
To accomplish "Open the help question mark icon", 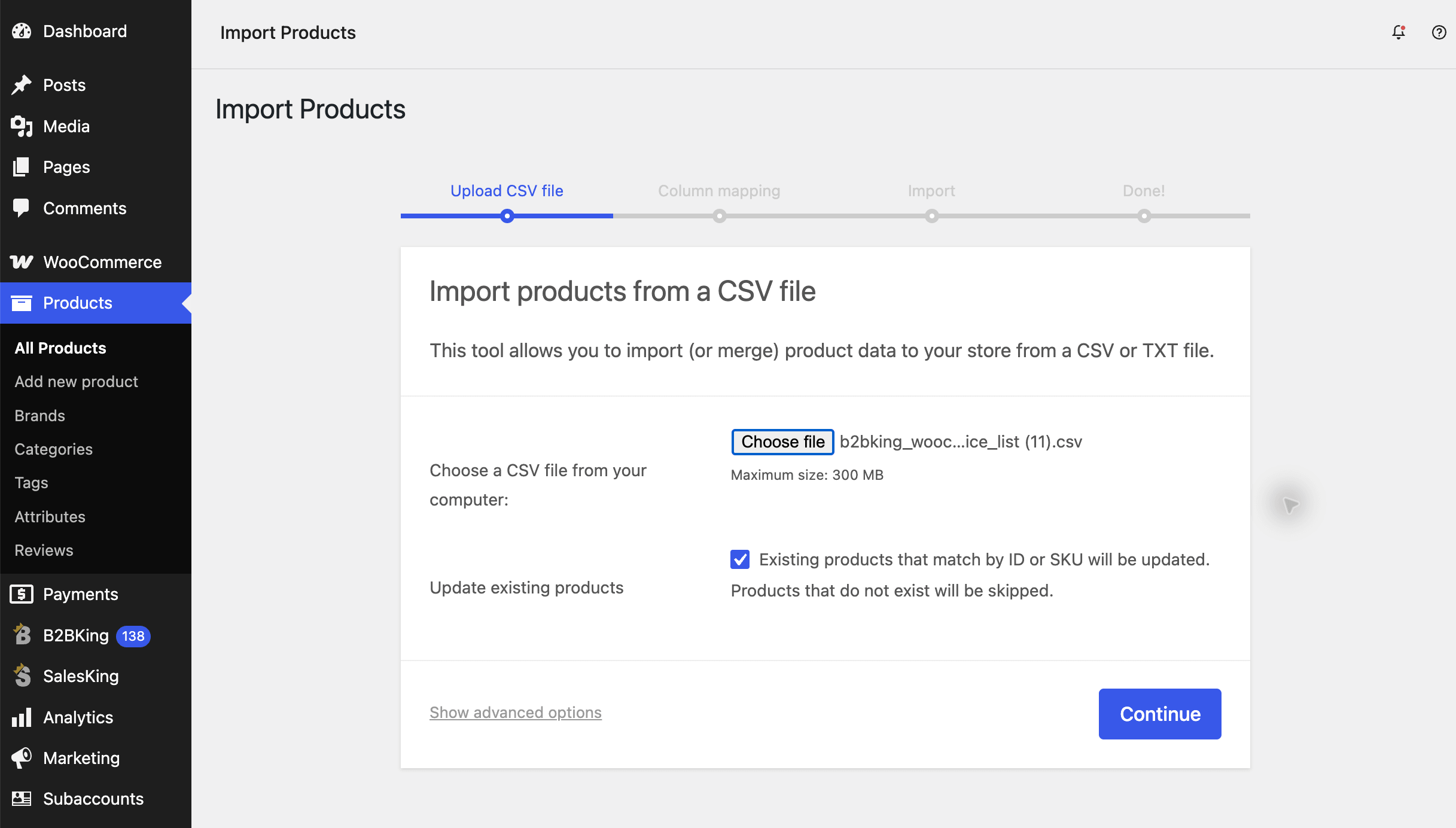I will coord(1439,32).
